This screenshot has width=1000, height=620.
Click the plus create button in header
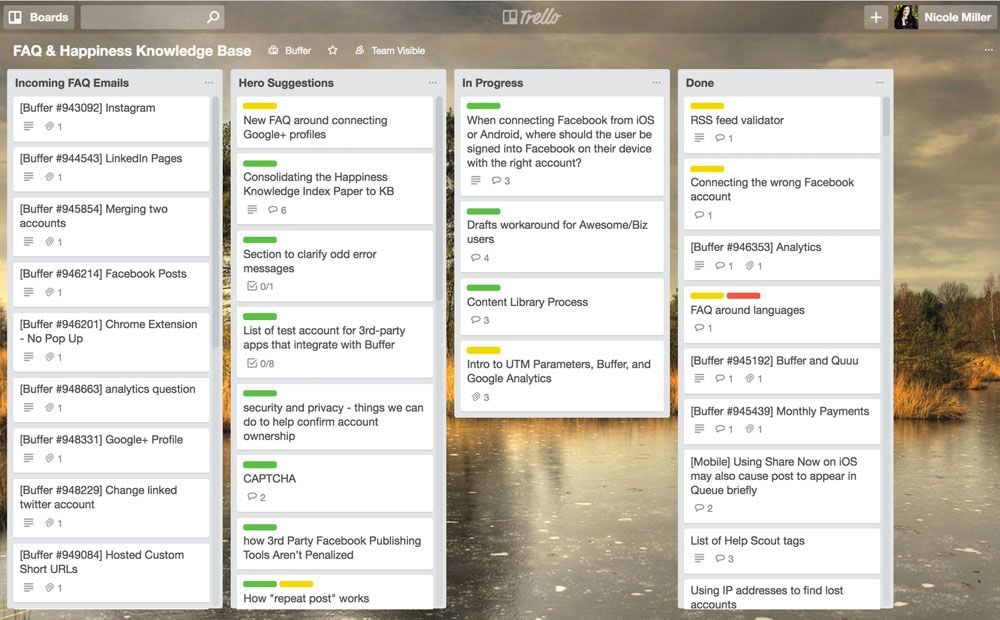(876, 17)
